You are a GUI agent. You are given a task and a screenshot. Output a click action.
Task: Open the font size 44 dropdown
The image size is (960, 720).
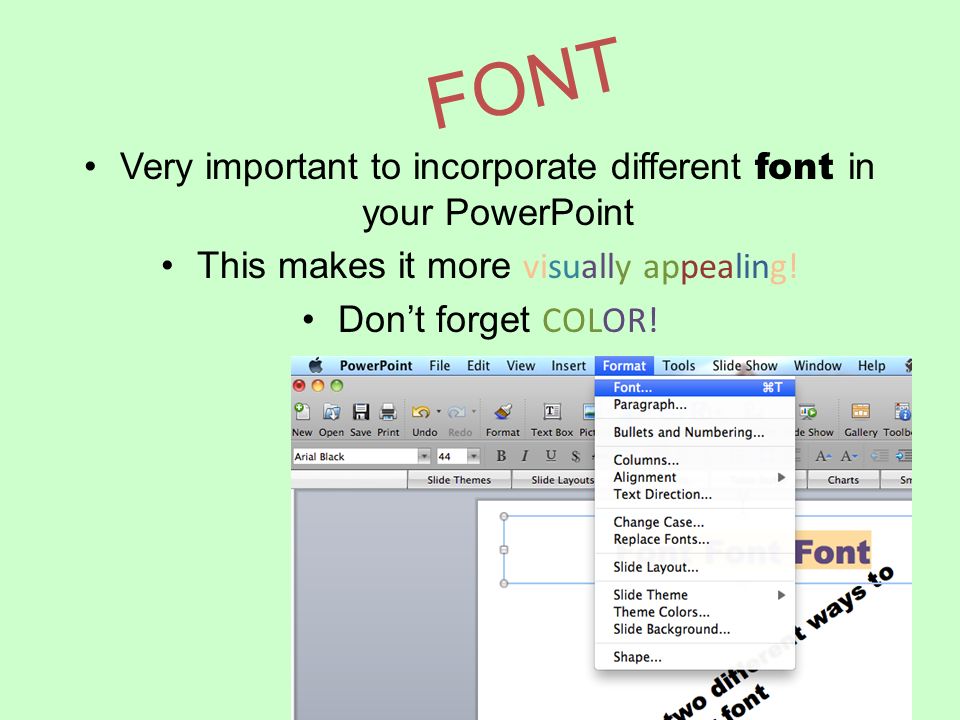[473, 456]
